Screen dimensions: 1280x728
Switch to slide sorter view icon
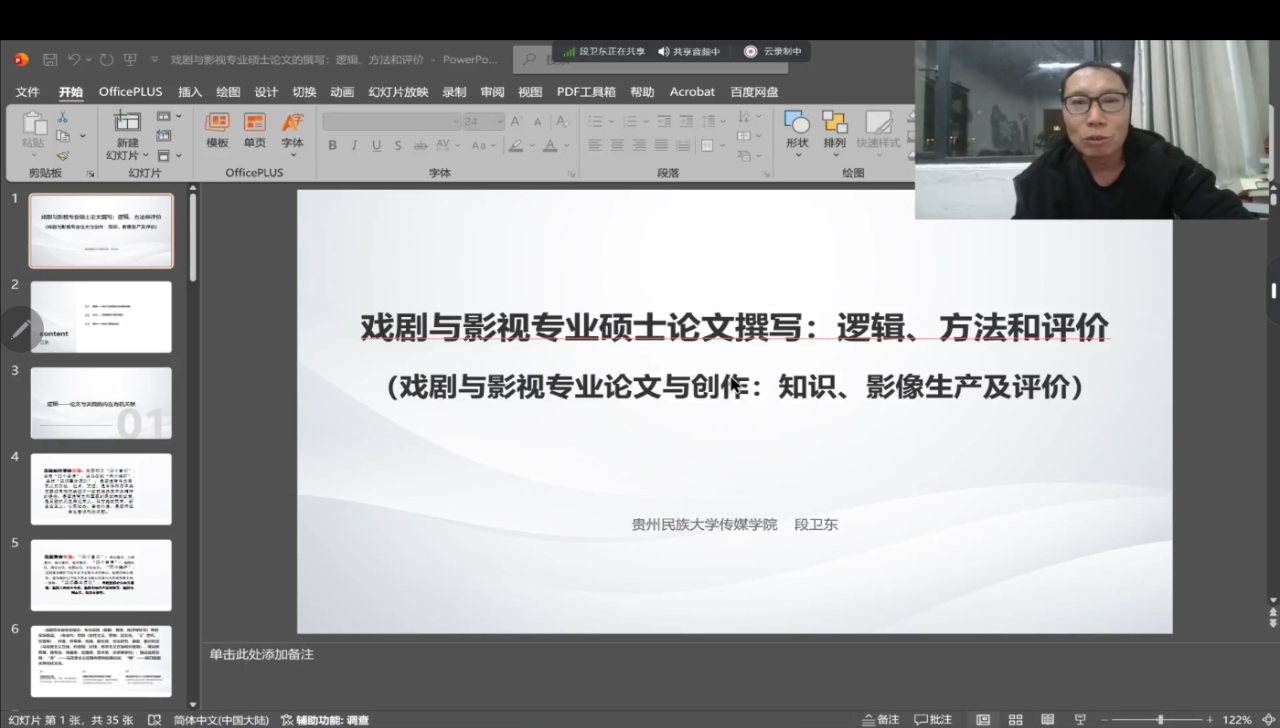point(1015,720)
